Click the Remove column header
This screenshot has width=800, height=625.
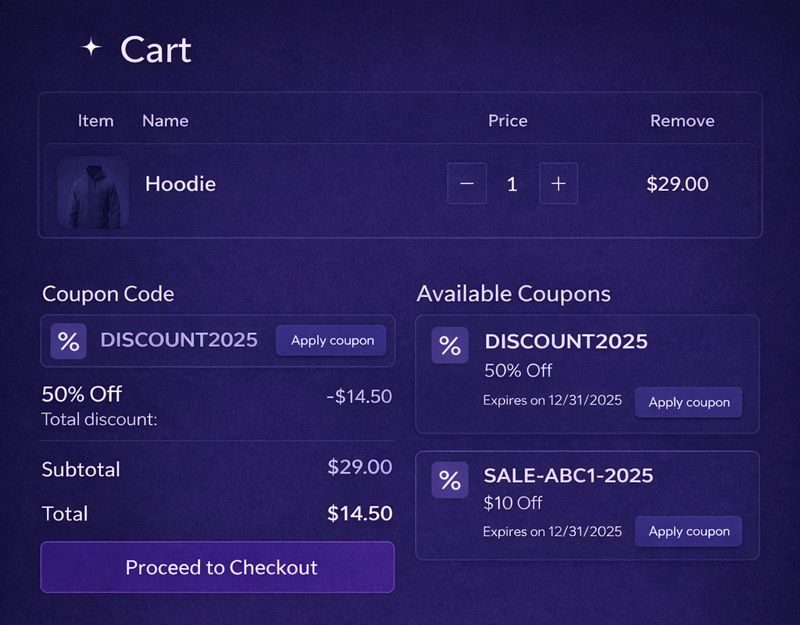click(682, 121)
